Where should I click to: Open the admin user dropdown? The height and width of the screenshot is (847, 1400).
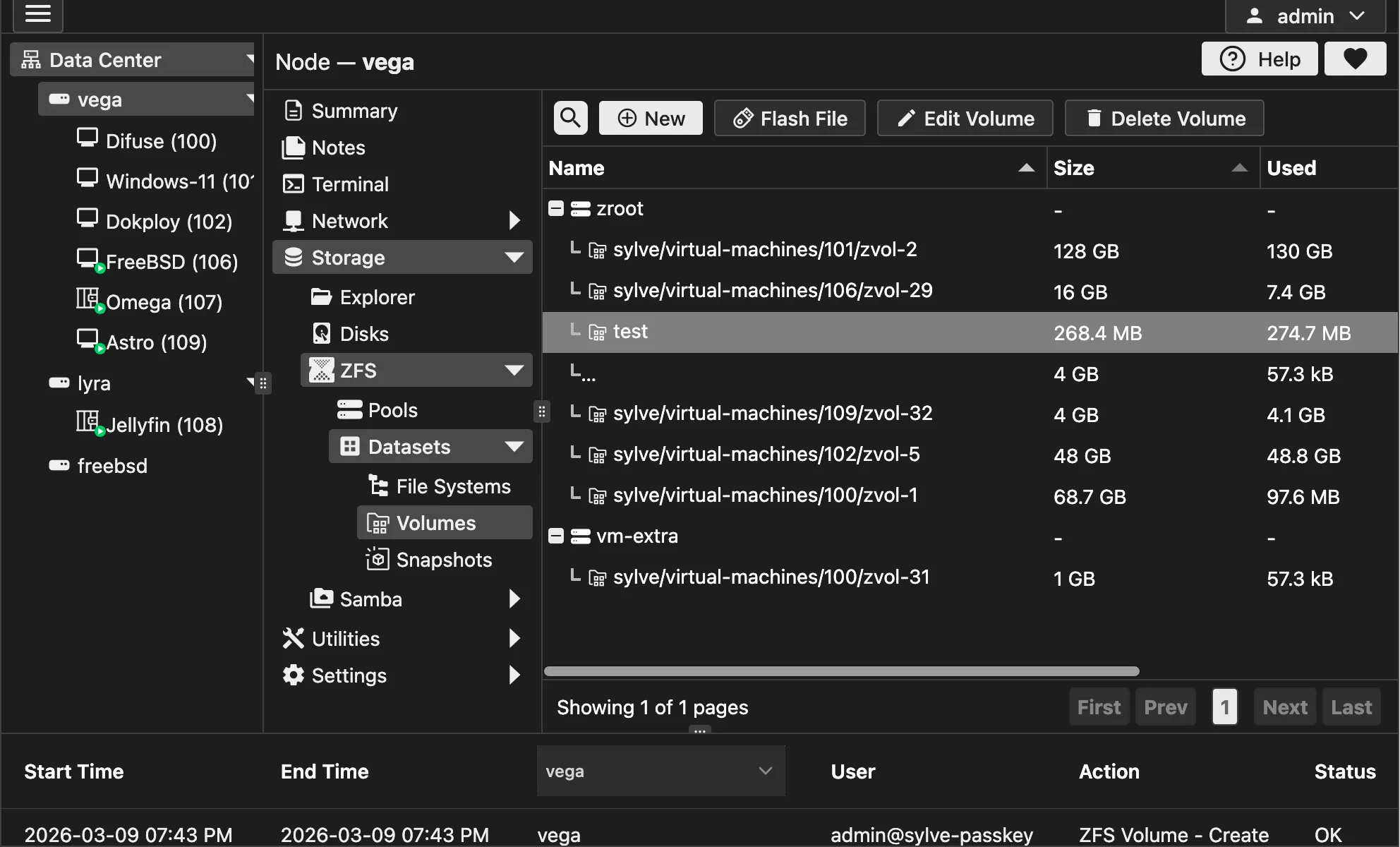pos(1305,16)
